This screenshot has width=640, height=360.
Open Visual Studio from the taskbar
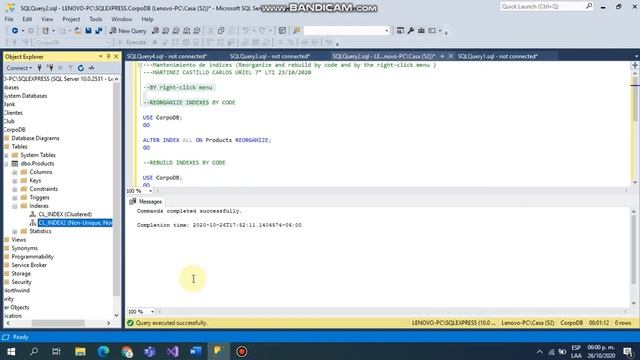pyautogui.click(x=173, y=351)
